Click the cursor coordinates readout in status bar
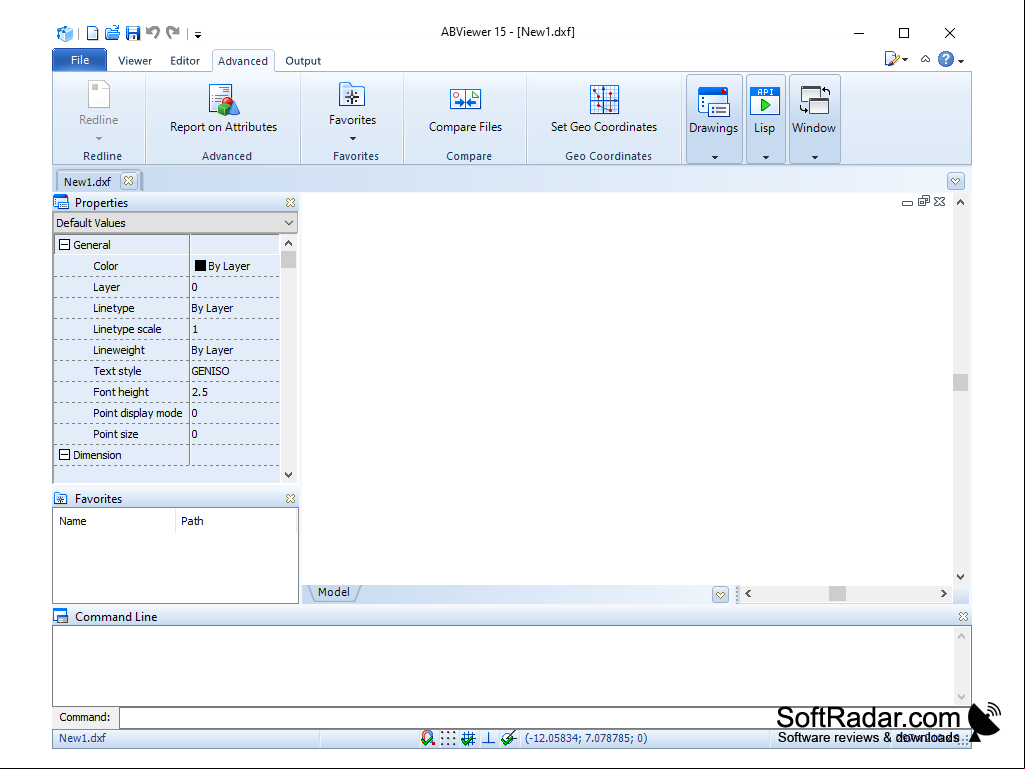Image resolution: width=1025 pixels, height=769 pixels. [586, 738]
